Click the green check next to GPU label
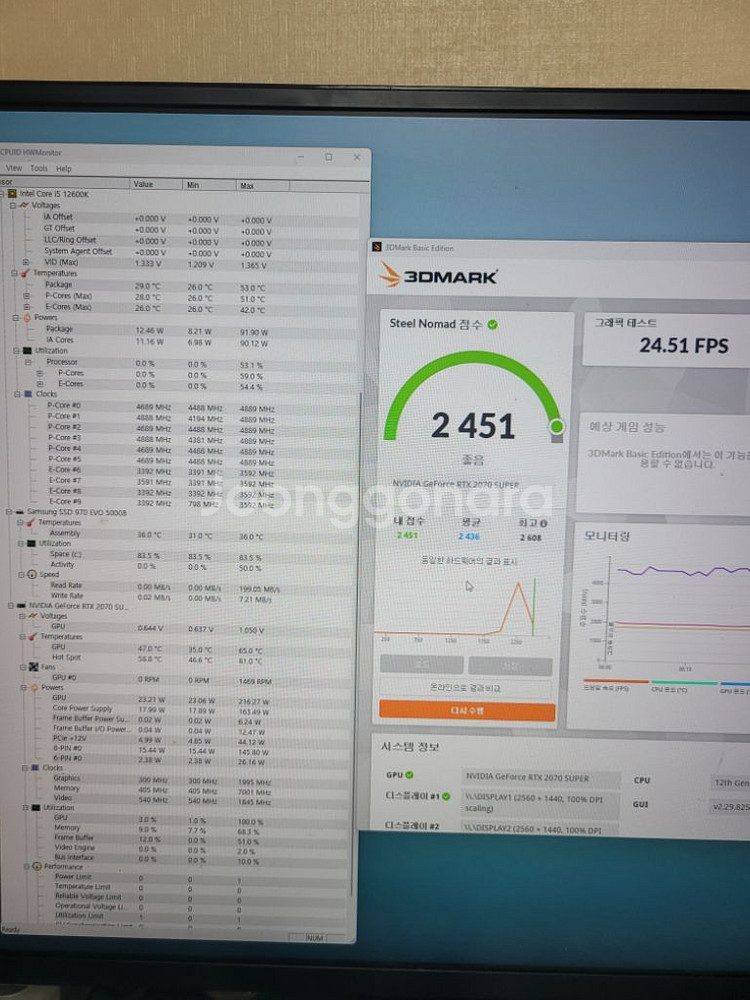Image resolution: width=750 pixels, height=1000 pixels. [409, 775]
